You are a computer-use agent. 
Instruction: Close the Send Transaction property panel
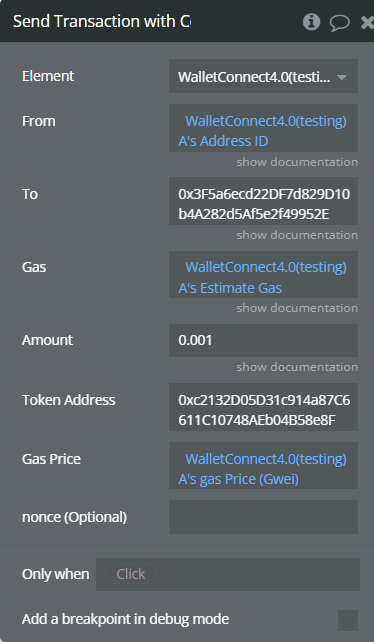click(367, 23)
